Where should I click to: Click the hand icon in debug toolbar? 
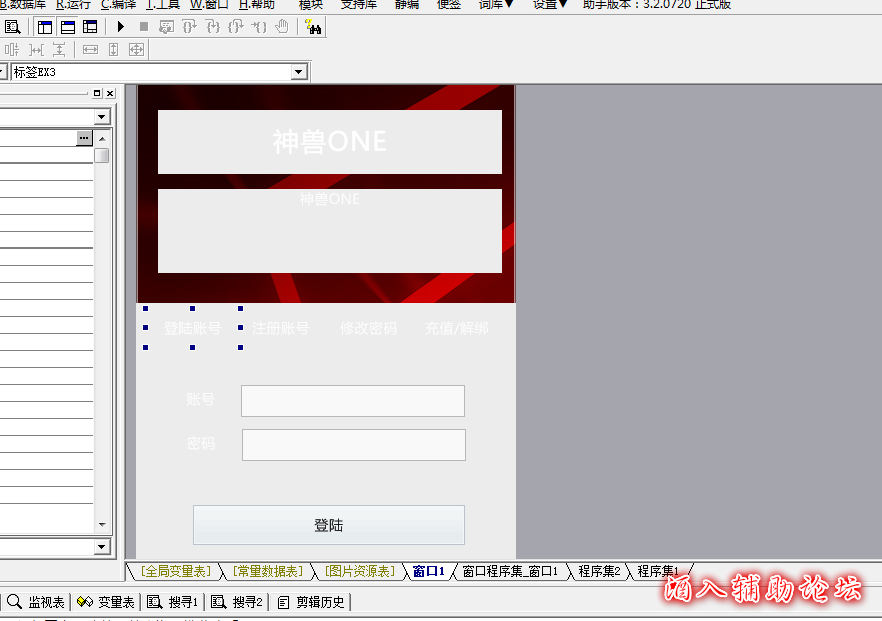coord(282,27)
